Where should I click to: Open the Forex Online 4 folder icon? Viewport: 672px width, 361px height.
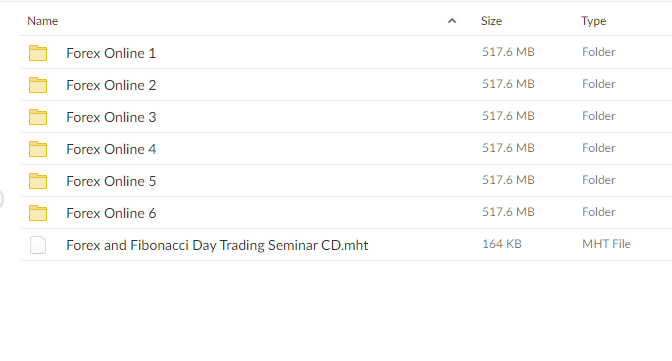(x=38, y=149)
